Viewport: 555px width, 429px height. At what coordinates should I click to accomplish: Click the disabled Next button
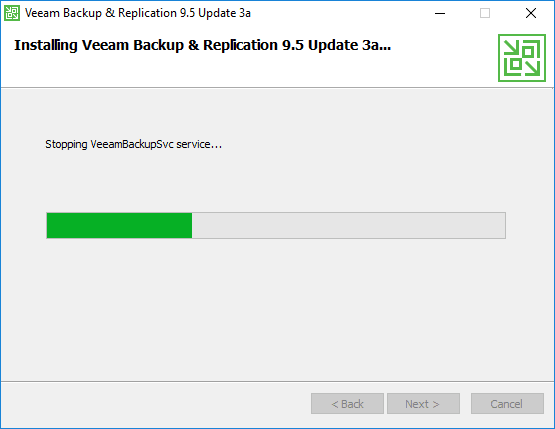click(x=423, y=404)
